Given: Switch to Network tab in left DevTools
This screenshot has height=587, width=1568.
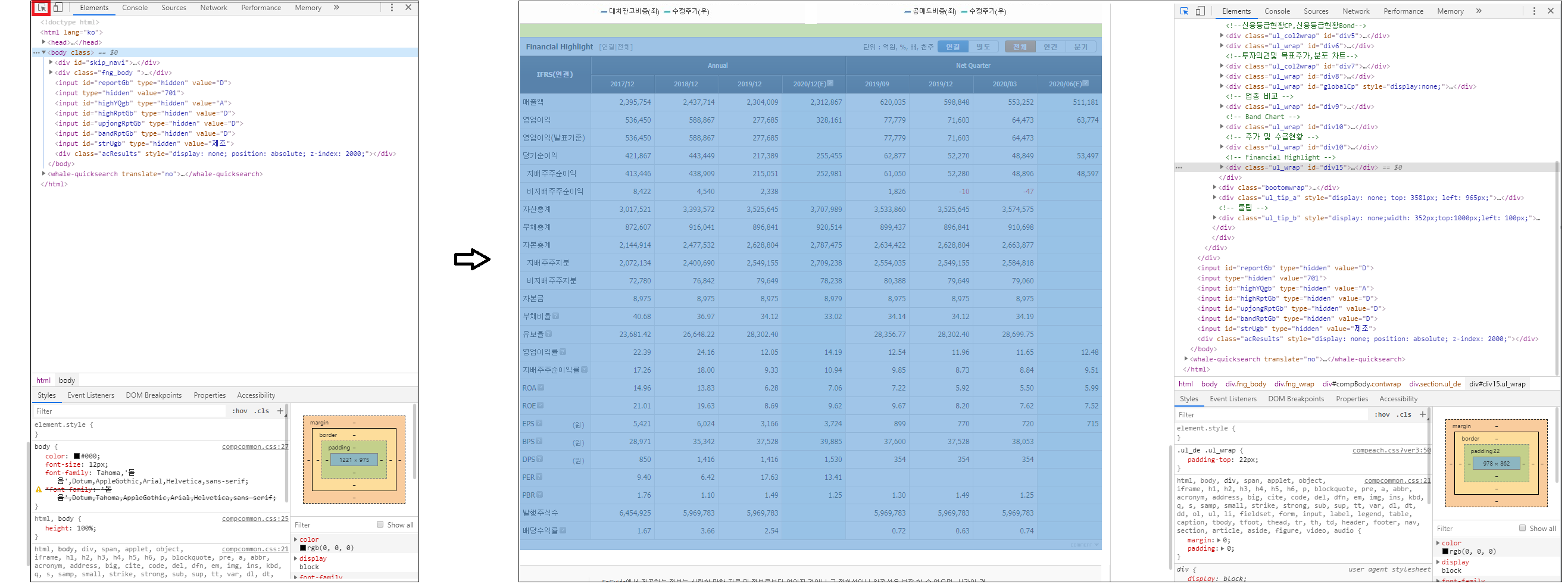Looking at the screenshot, I should tap(214, 8).
